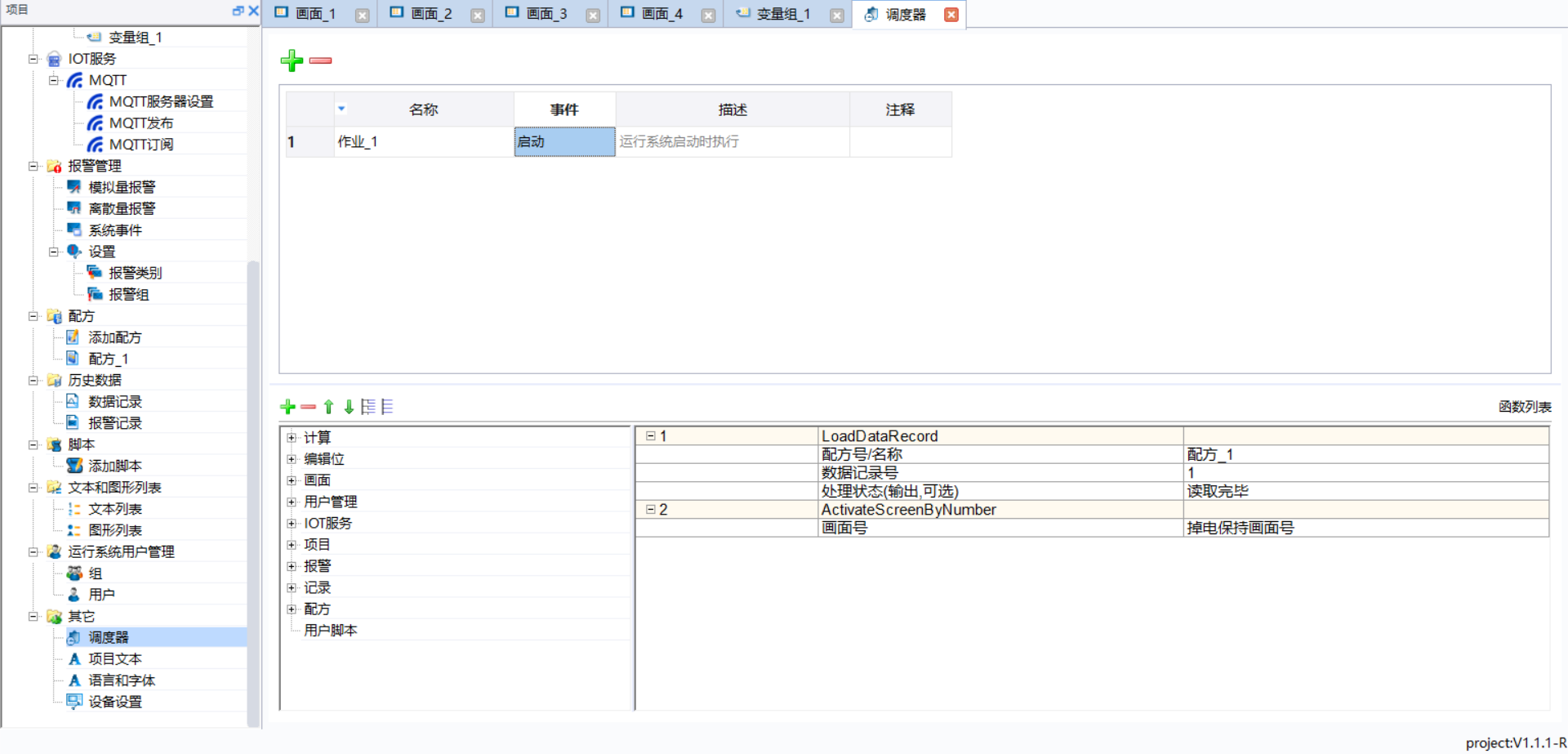Move function down with green arrow
This screenshot has height=754, width=1568.
point(349,407)
